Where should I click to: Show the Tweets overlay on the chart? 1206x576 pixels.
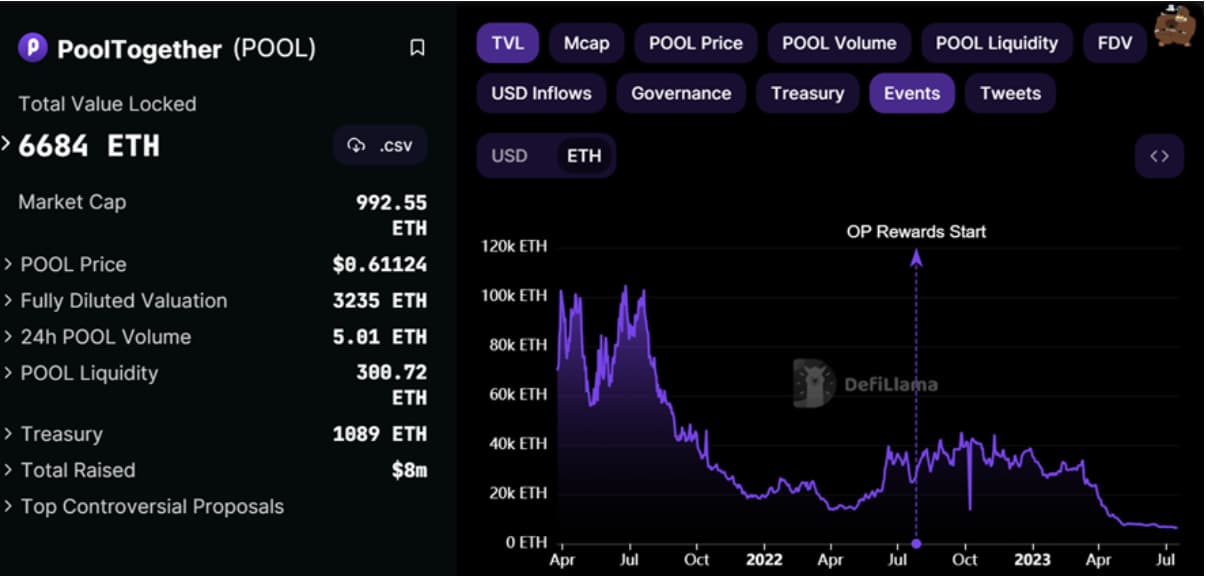(x=1010, y=93)
